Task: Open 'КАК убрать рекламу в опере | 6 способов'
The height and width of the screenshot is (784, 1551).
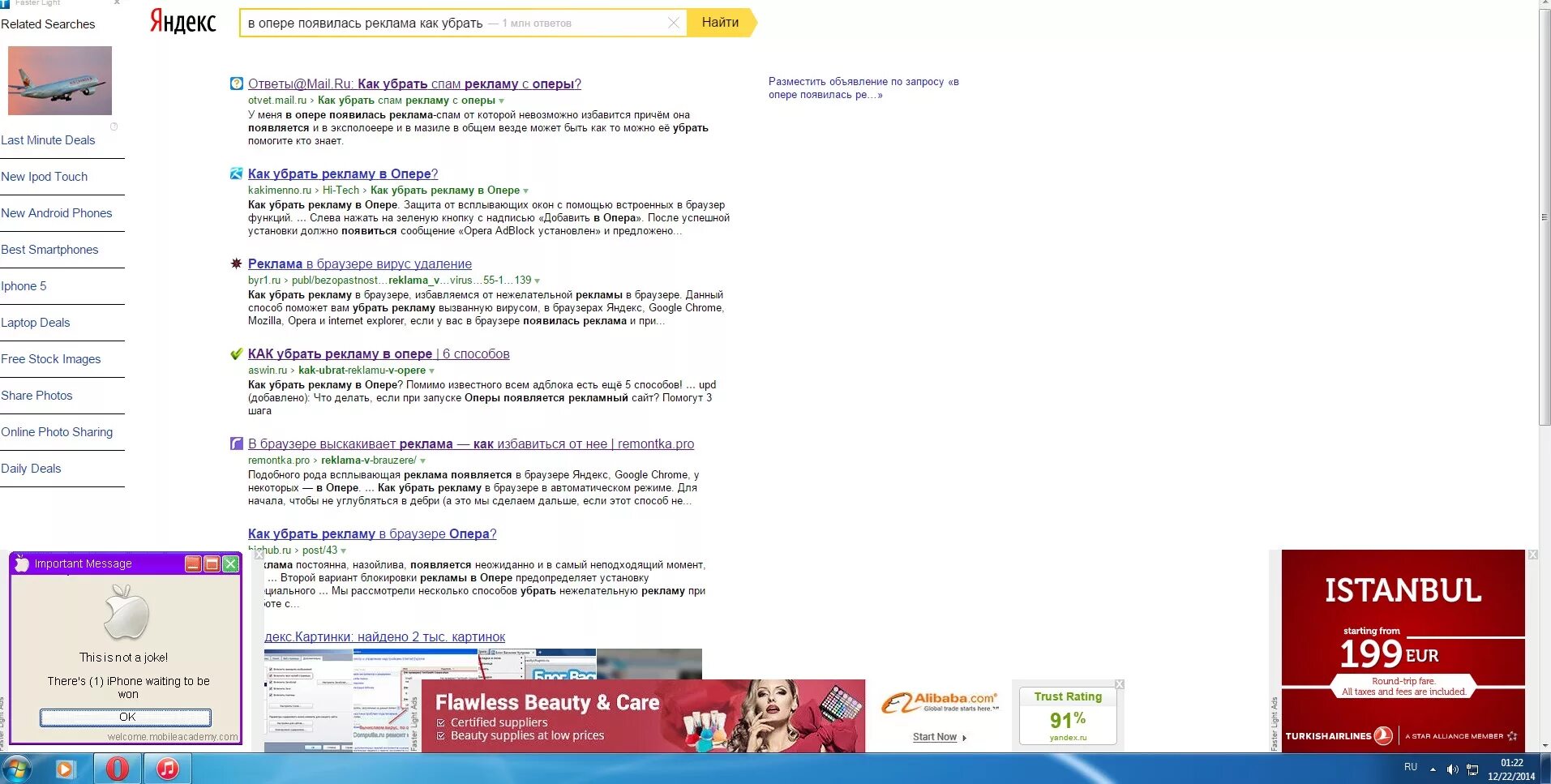Action: coord(379,353)
